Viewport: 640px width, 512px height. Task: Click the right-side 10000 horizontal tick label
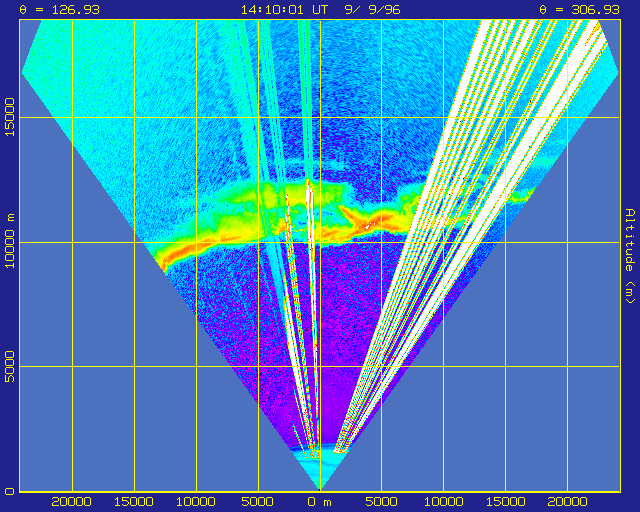pos(444,502)
